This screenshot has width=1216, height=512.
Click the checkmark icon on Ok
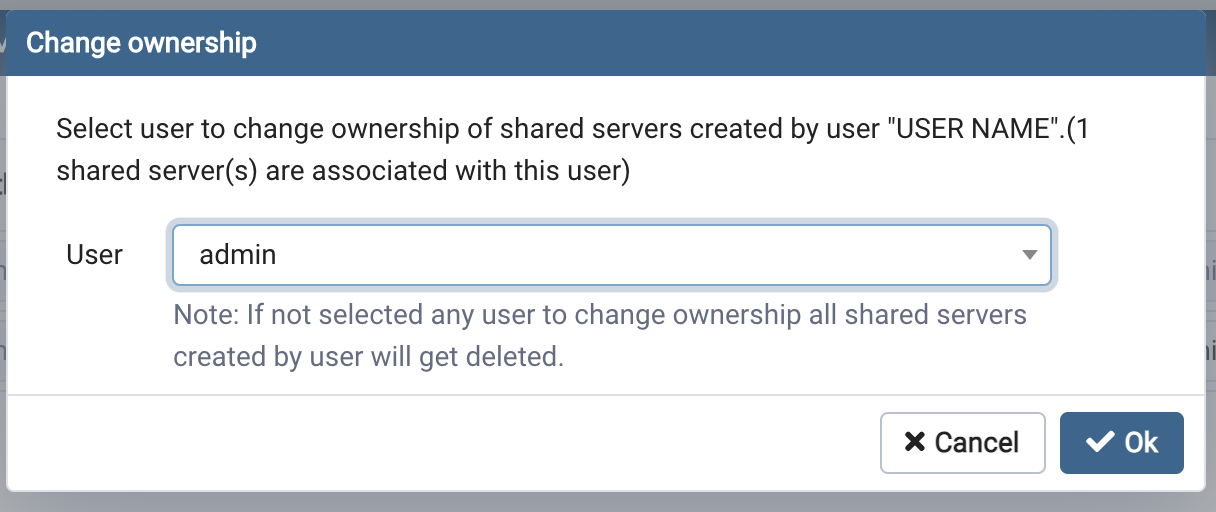click(1100, 442)
